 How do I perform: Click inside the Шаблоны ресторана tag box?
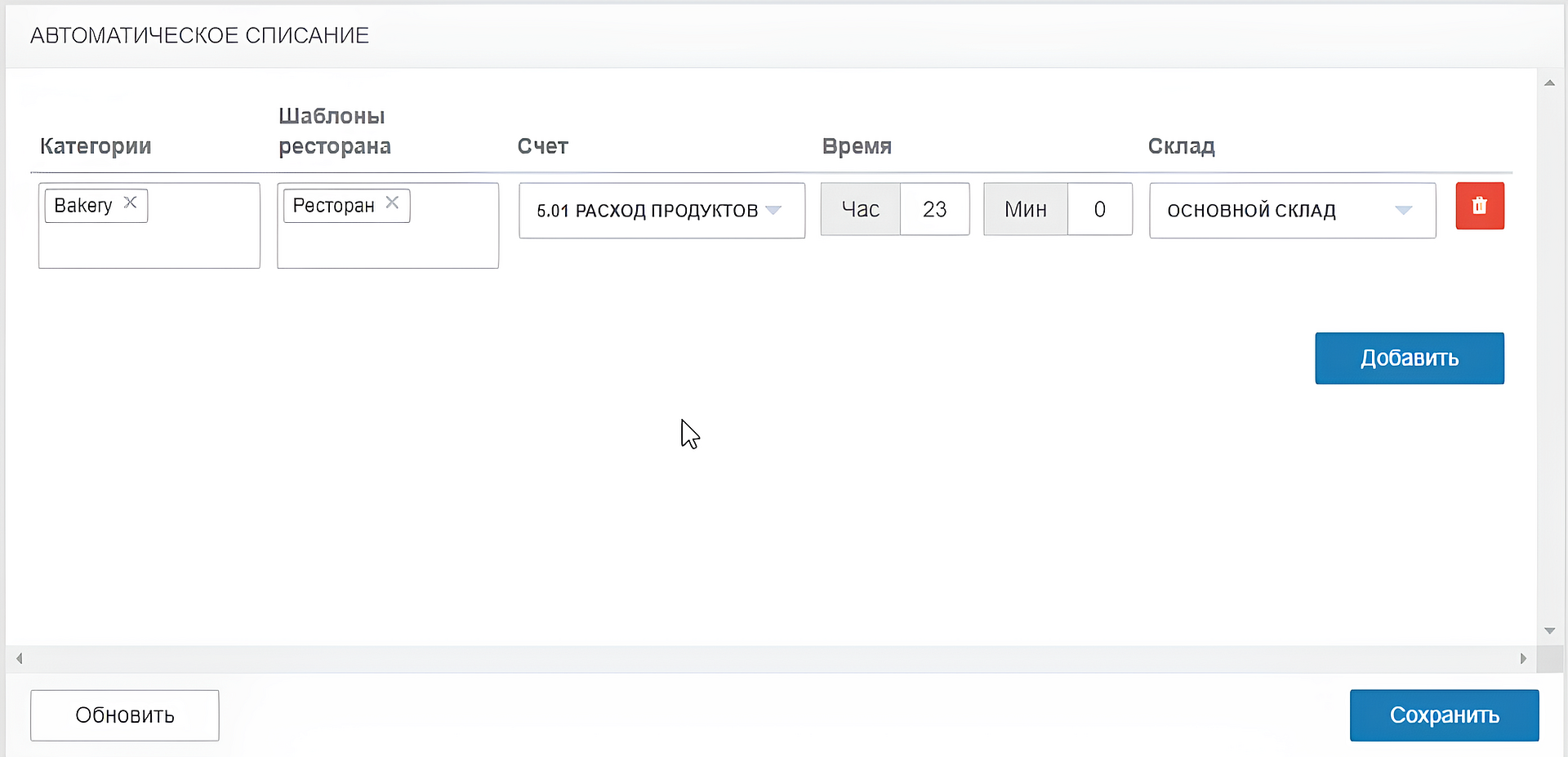click(387, 245)
